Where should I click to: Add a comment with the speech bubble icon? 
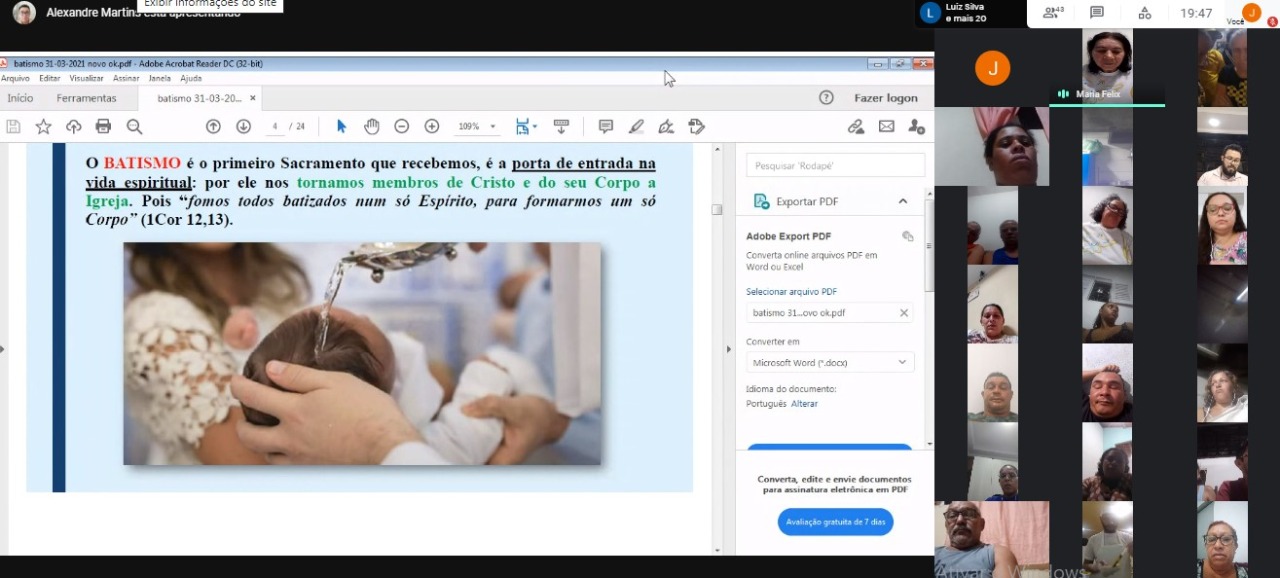605,126
